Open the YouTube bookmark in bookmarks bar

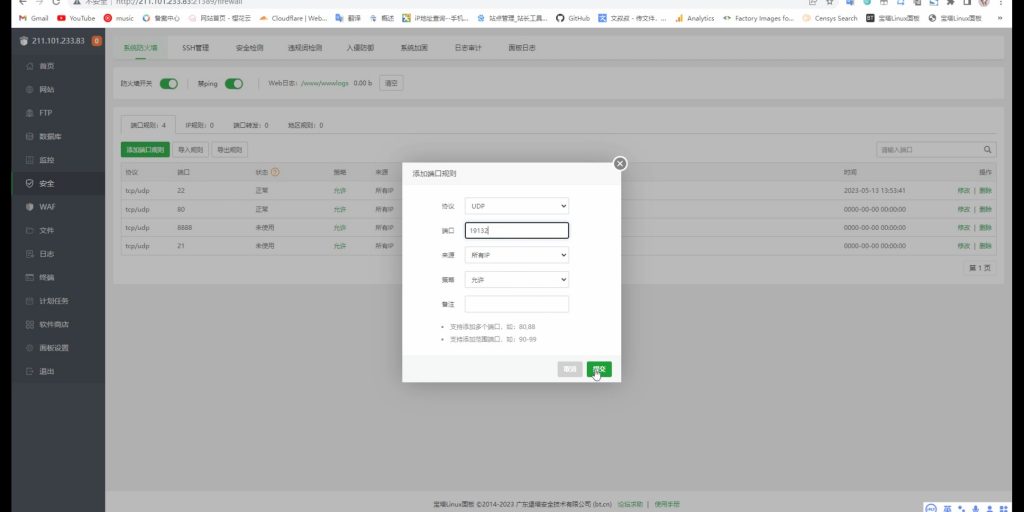tap(76, 18)
